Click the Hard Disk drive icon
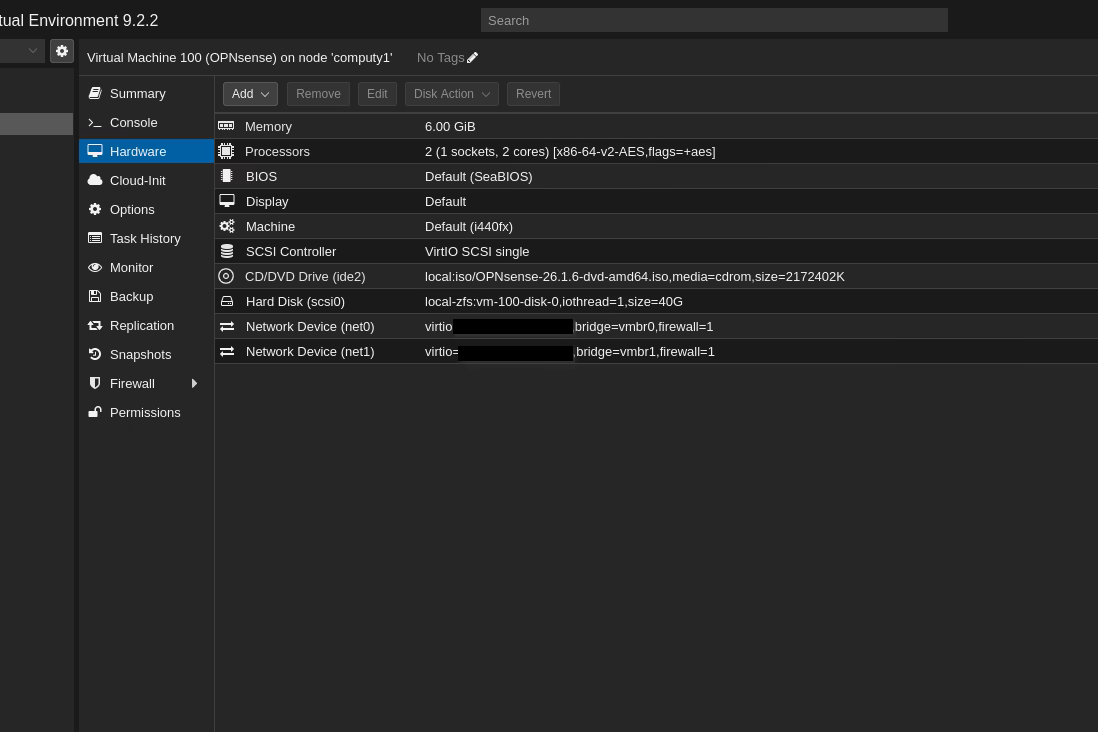This screenshot has height=732, width=1098. point(226,301)
